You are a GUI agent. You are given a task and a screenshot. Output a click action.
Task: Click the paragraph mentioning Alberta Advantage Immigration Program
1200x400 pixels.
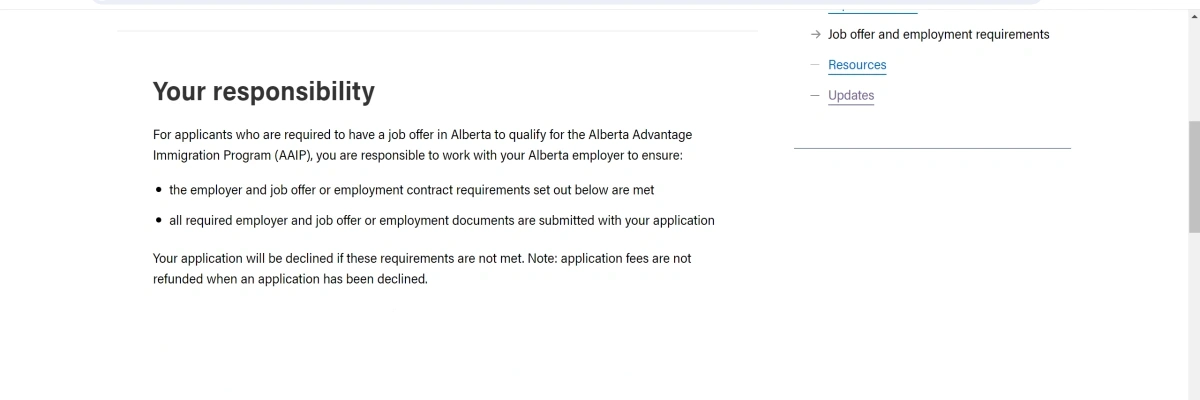[x=422, y=145]
